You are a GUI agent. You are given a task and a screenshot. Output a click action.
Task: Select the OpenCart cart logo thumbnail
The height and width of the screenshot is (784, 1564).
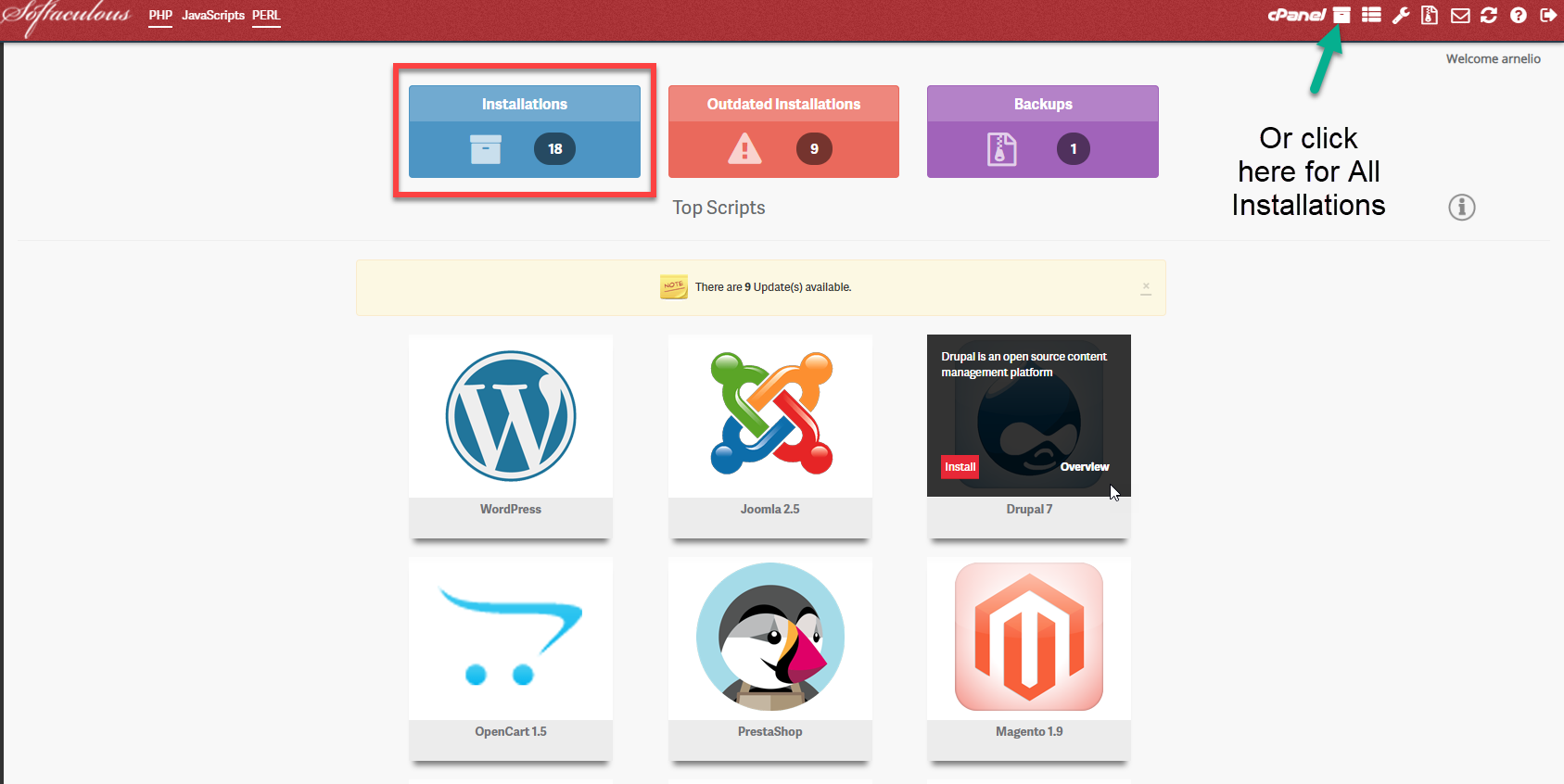coord(511,637)
